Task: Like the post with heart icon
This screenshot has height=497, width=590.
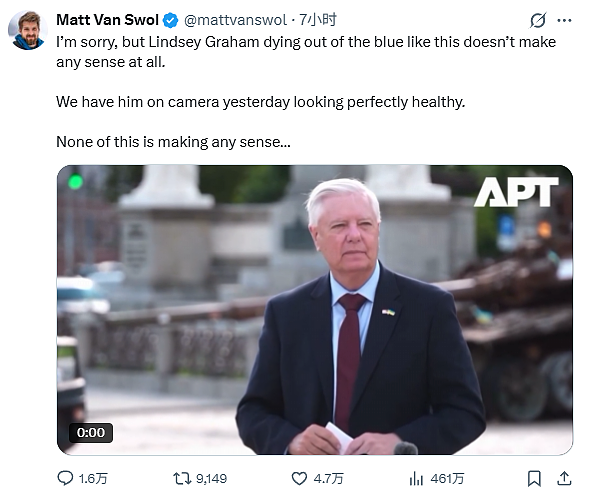Action: tap(299, 479)
